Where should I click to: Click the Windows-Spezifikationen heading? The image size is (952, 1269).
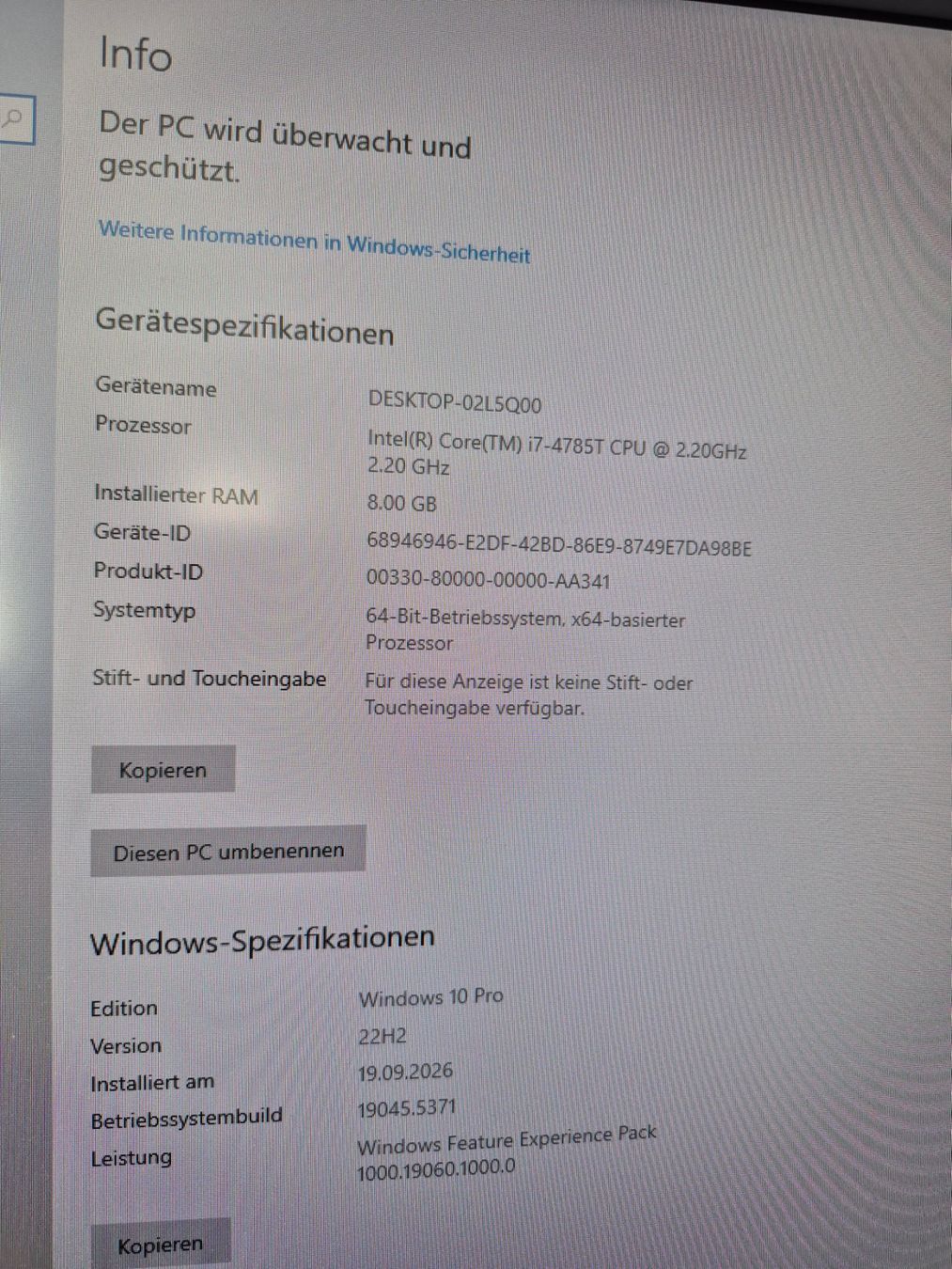click(262, 940)
